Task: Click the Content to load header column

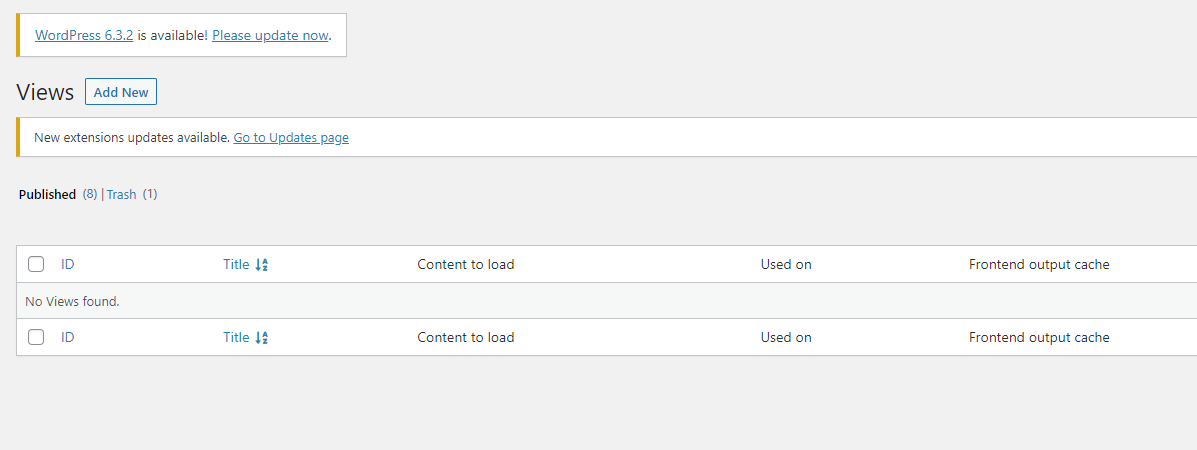Action: click(466, 264)
